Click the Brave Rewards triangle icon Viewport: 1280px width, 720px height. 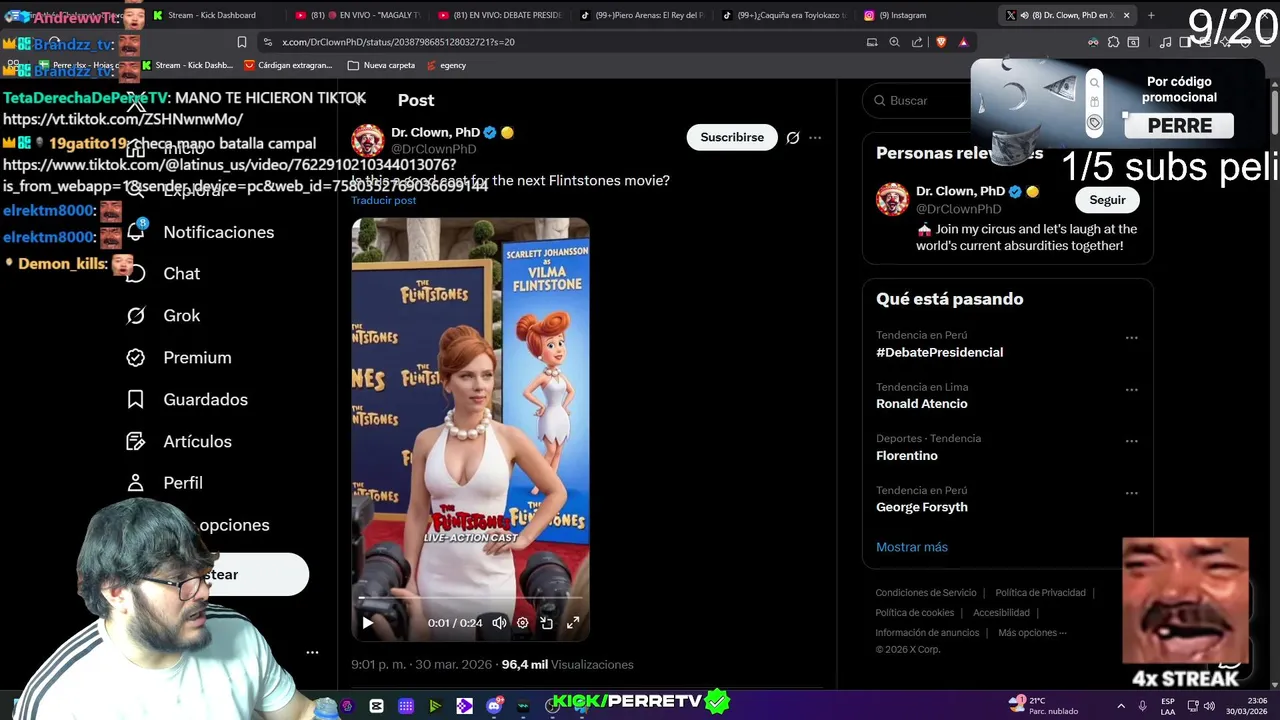tap(963, 42)
